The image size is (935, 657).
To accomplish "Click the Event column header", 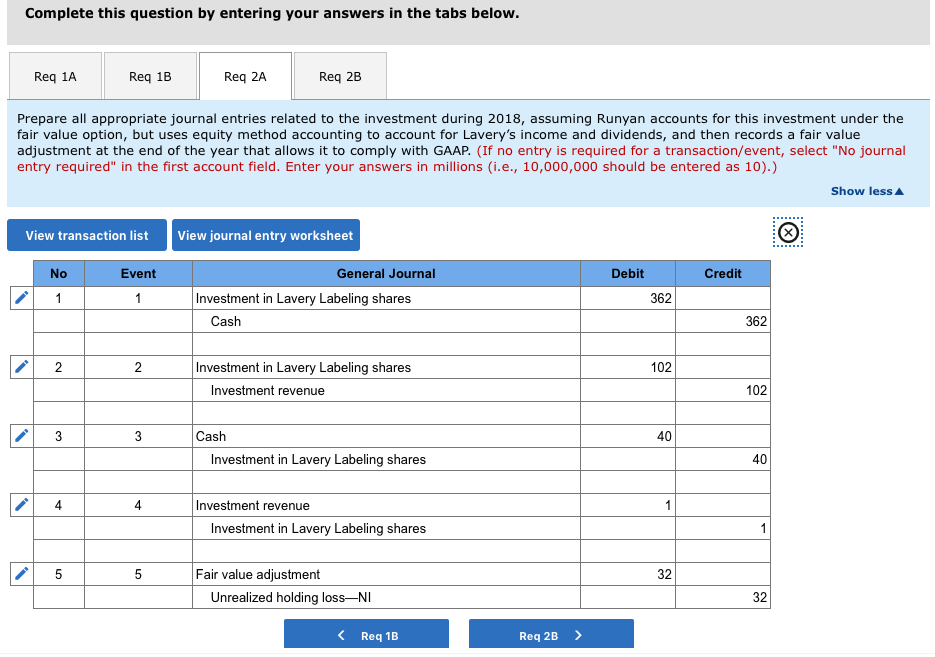I will (x=138, y=274).
